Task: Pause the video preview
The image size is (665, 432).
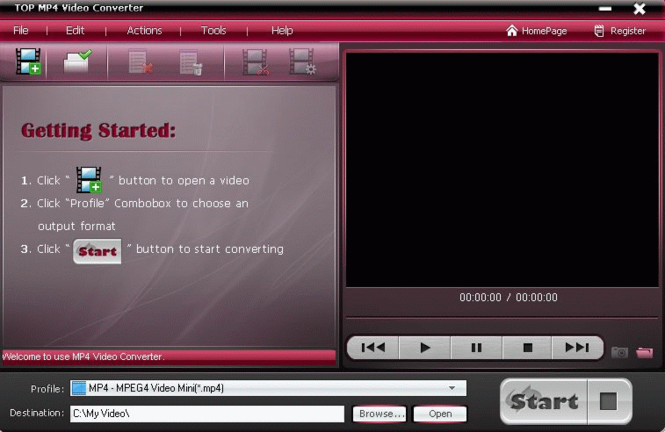Action: pyautogui.click(x=476, y=348)
